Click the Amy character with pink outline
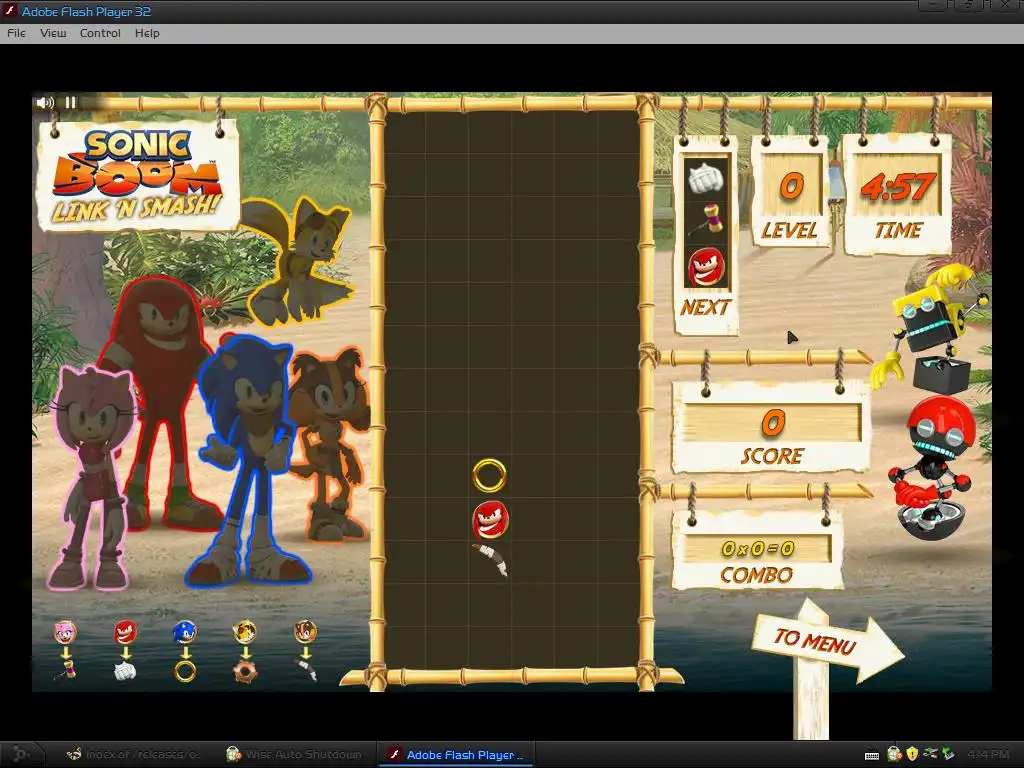This screenshot has width=1024, height=768. click(x=91, y=477)
